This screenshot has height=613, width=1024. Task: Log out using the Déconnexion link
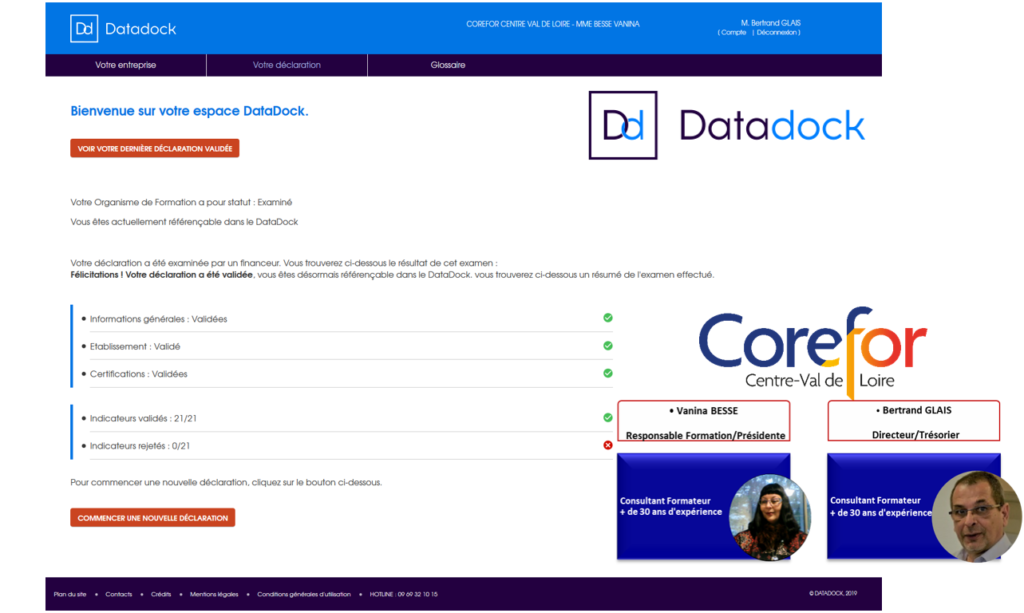point(776,33)
